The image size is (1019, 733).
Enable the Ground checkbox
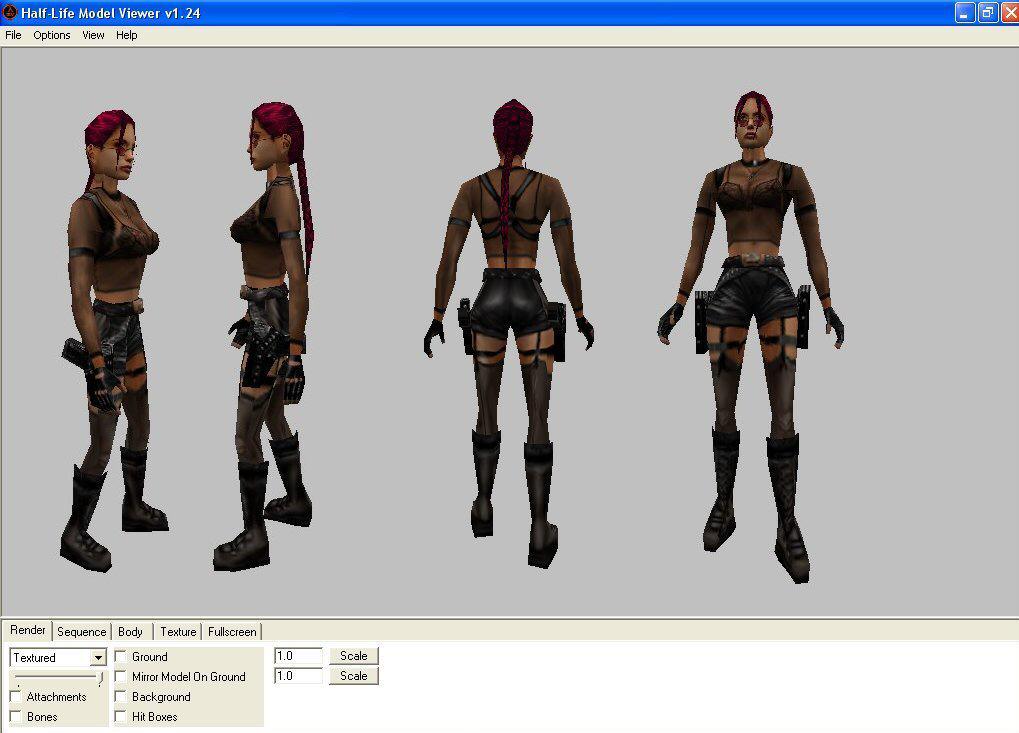[x=121, y=657]
